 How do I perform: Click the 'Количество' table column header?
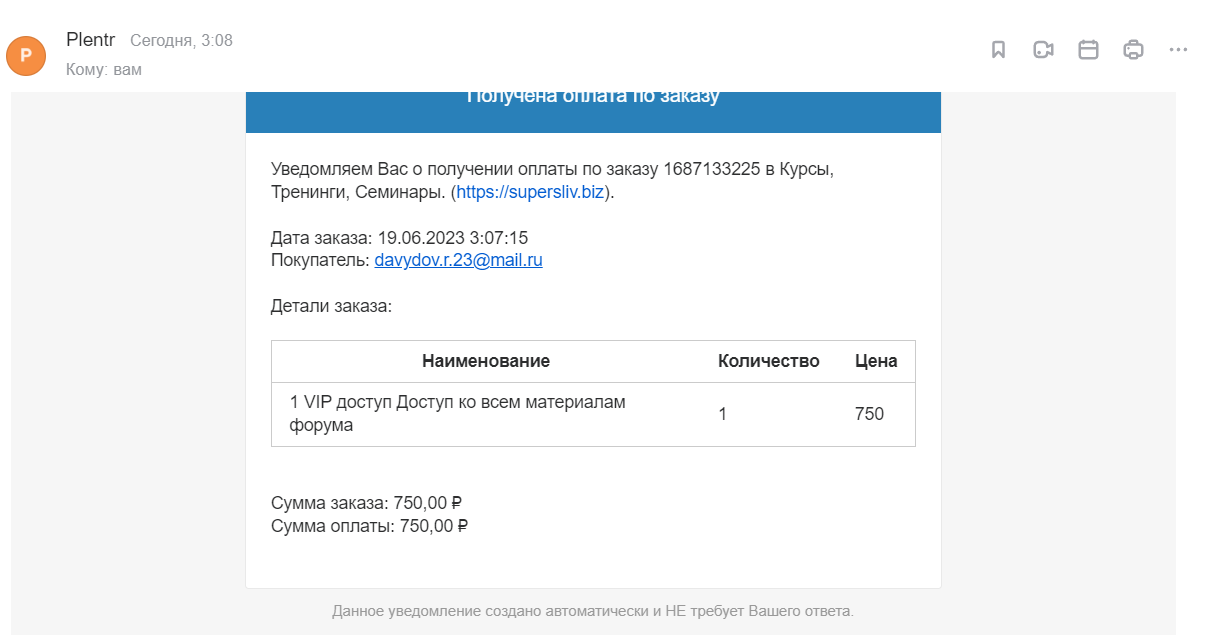tap(769, 361)
